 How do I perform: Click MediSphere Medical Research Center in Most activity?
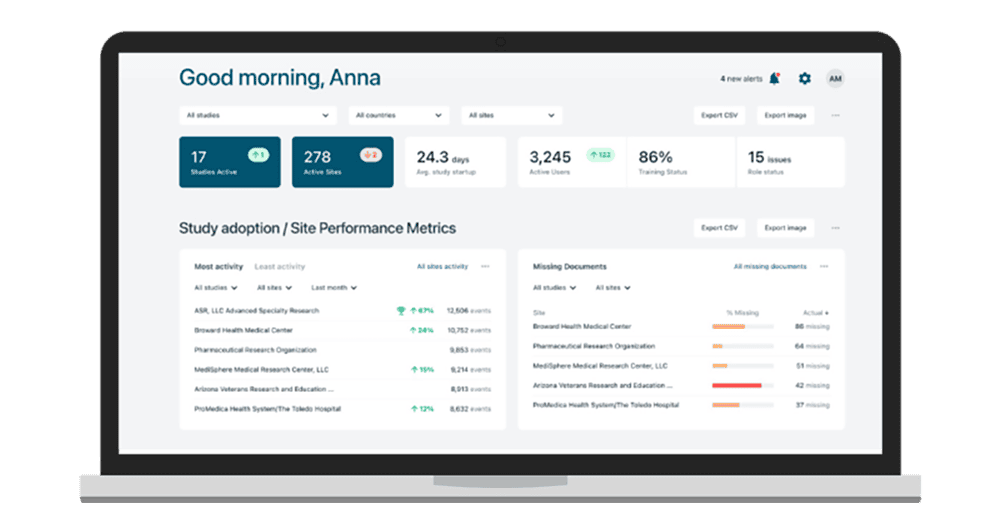[x=261, y=369]
